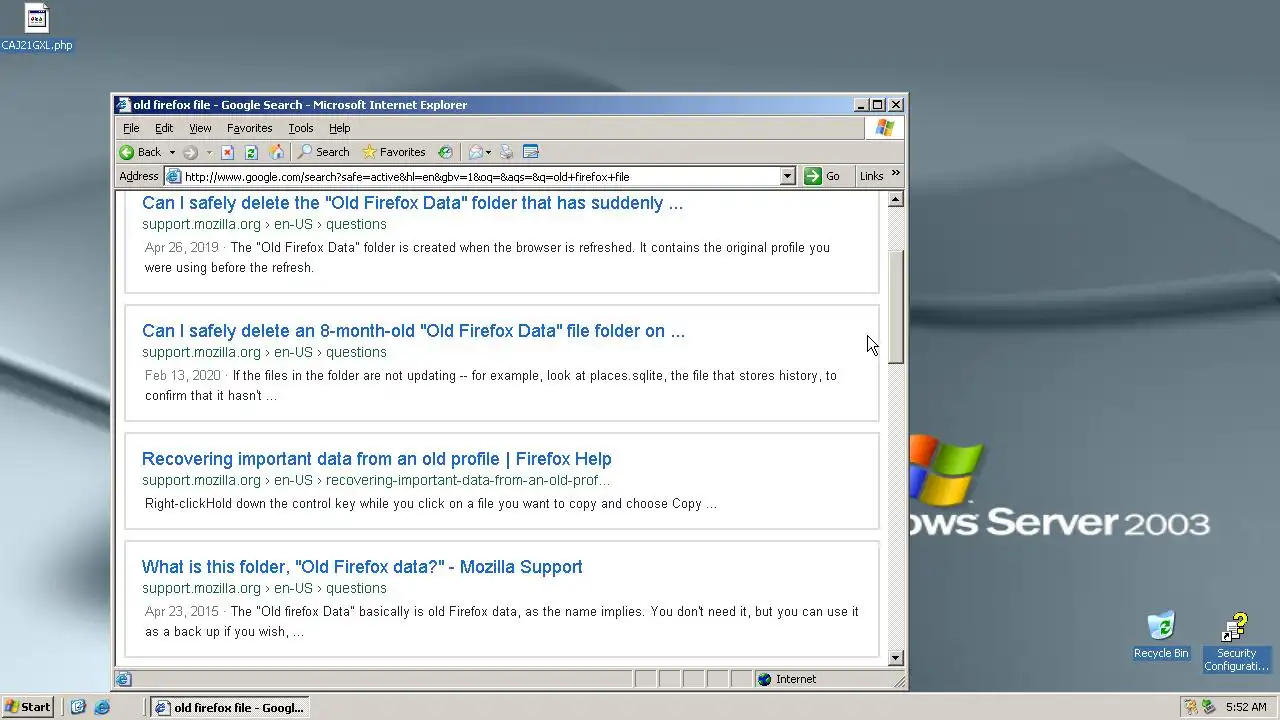Viewport: 1280px width, 720px height.
Task: Click the second system tray icon
Action: pyautogui.click(x=1209, y=707)
